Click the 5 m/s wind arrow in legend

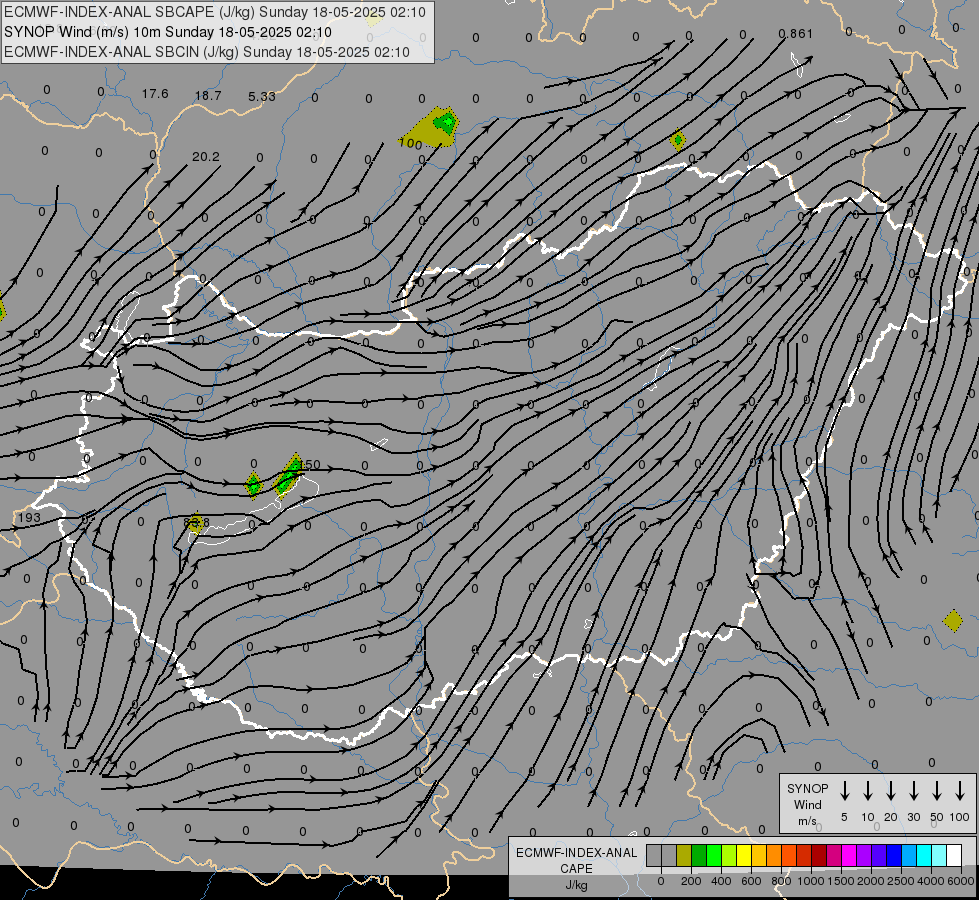pos(844,790)
